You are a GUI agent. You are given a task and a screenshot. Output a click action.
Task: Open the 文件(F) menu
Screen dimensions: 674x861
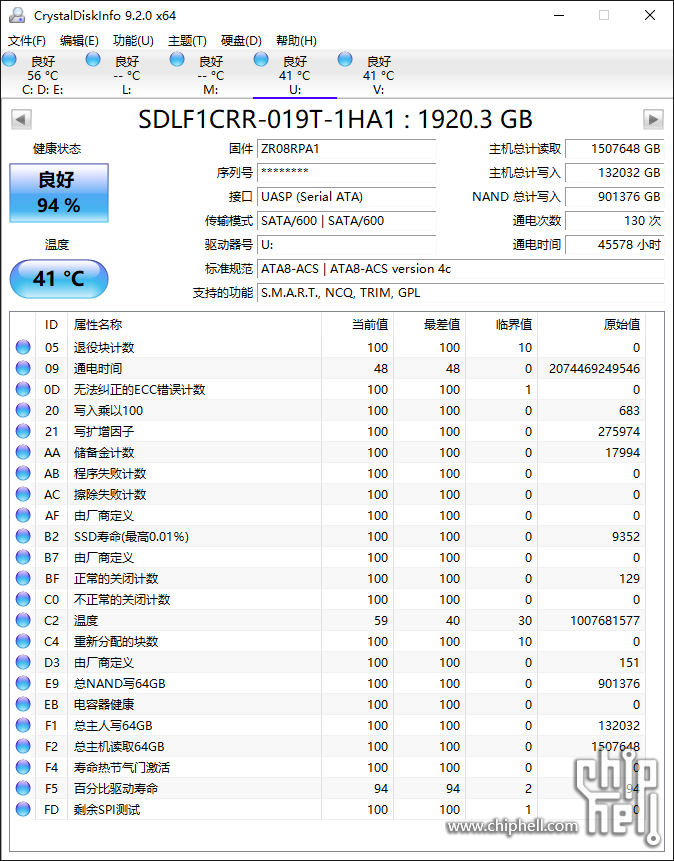(x=27, y=41)
